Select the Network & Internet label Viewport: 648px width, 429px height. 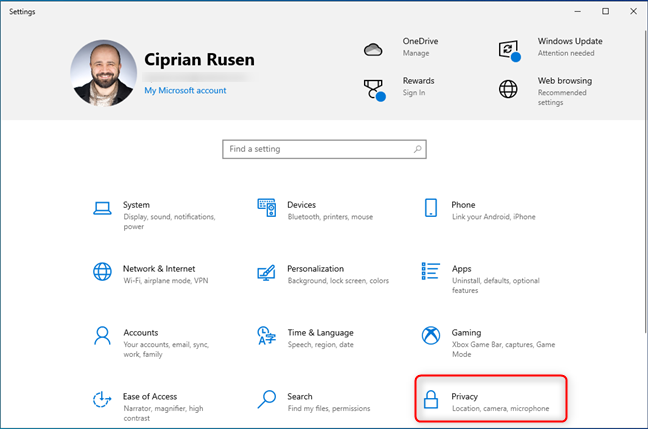[159, 269]
